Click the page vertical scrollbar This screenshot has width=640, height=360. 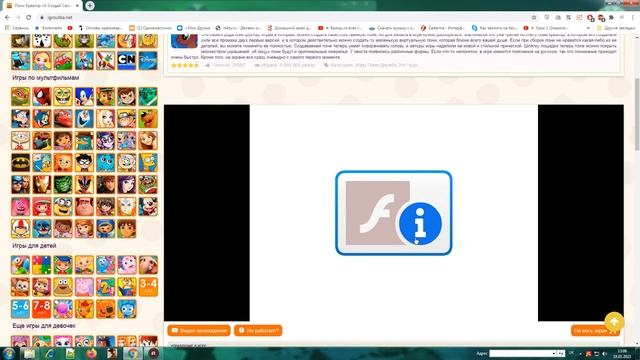pyautogui.click(x=637, y=114)
